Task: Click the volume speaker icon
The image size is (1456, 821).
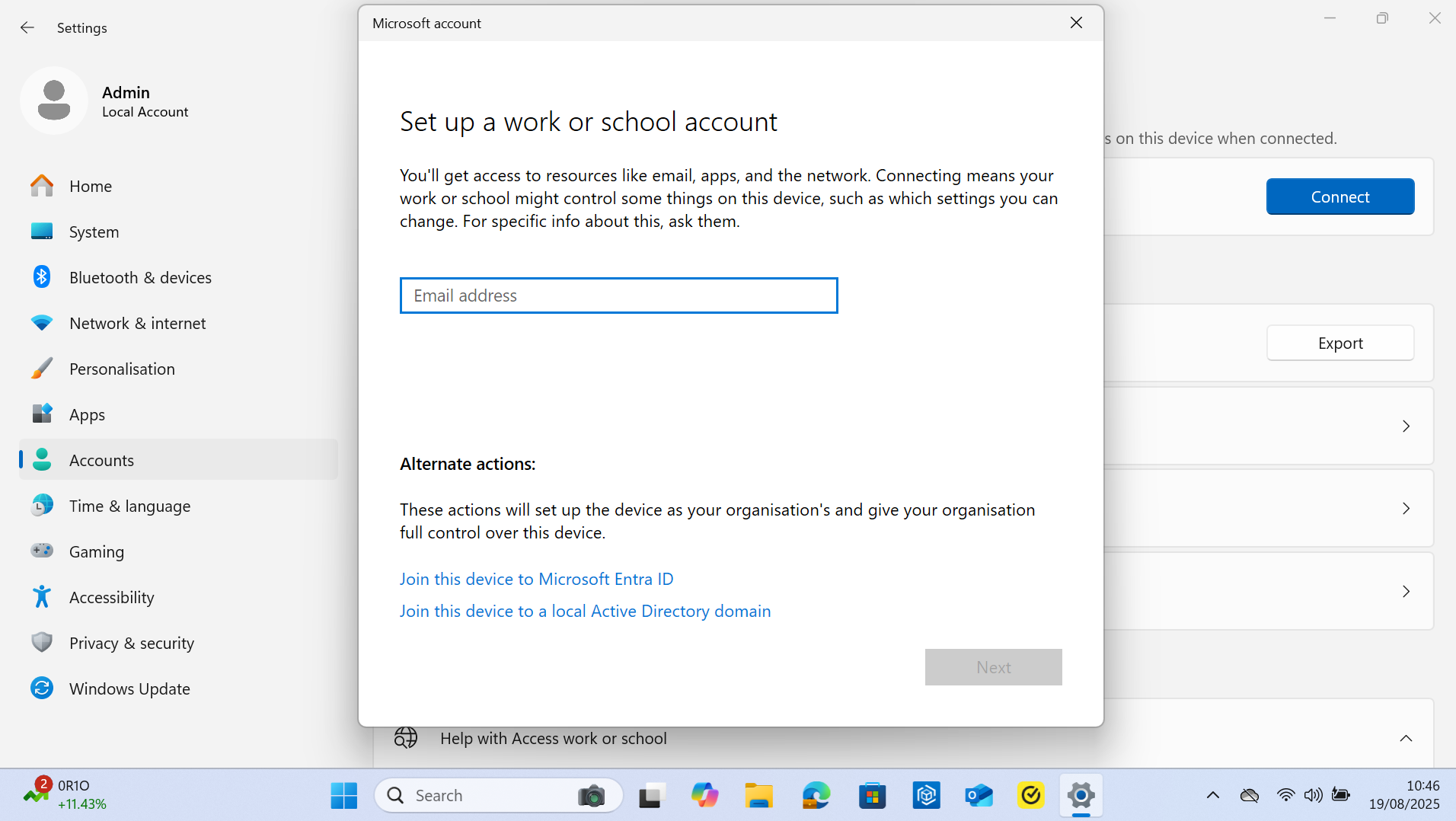Action: [x=1313, y=795]
